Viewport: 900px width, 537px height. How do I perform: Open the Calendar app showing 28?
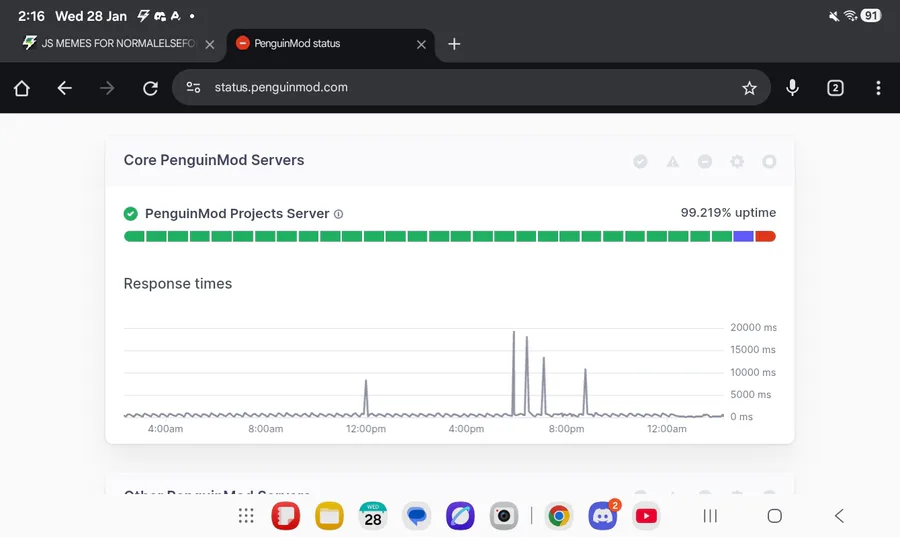click(x=373, y=516)
